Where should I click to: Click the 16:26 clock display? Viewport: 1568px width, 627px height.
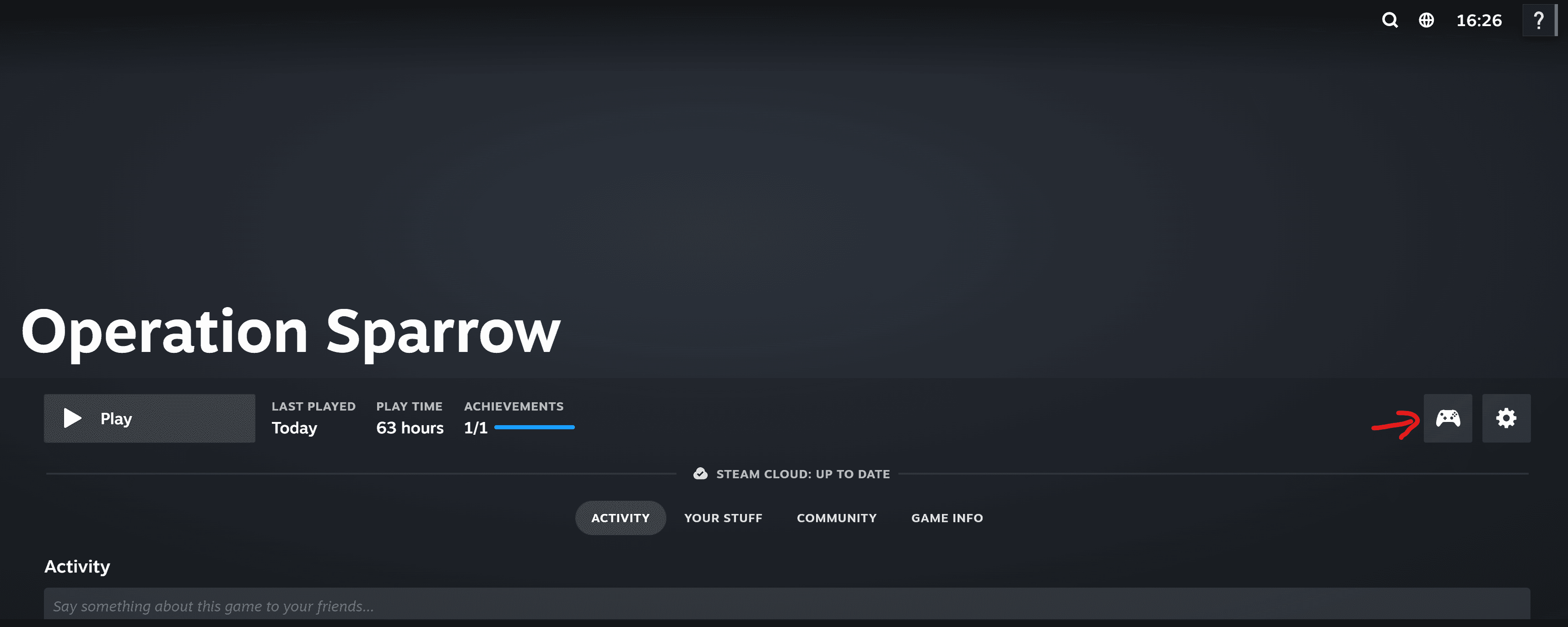click(x=1479, y=21)
